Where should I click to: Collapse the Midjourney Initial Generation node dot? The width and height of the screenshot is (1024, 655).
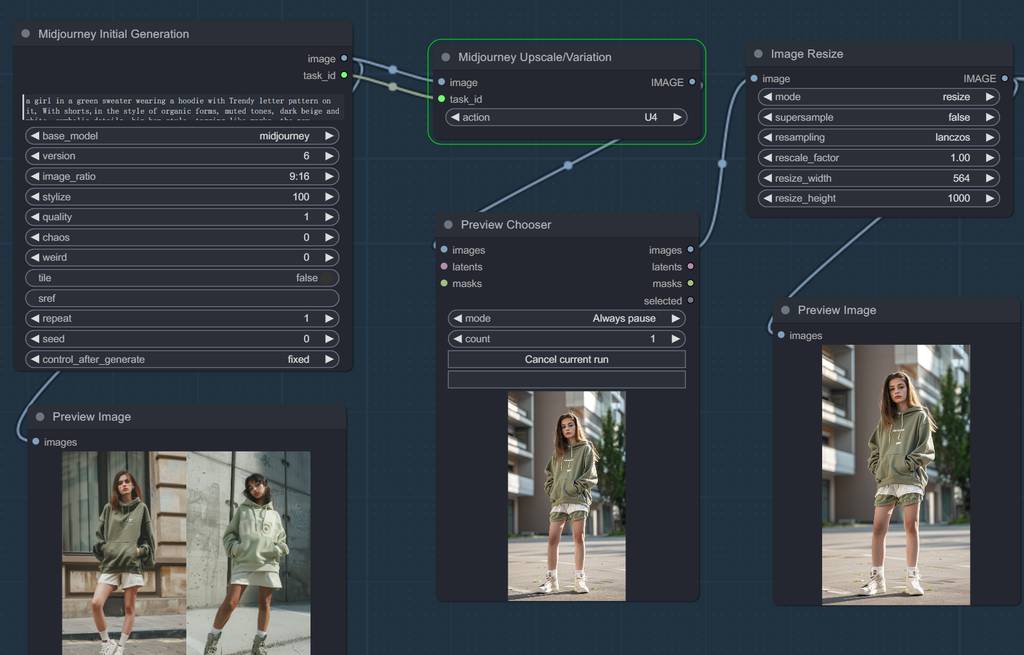(26, 34)
